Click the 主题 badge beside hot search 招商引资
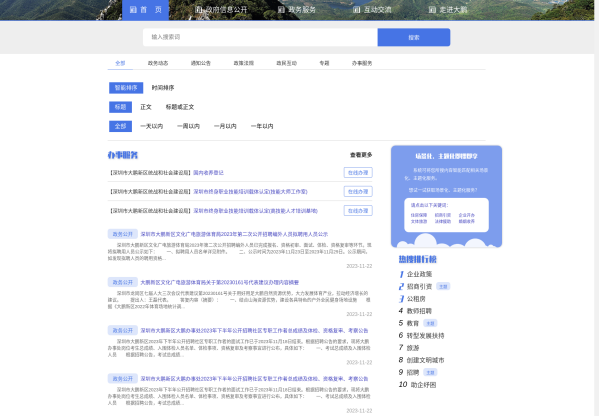The image size is (599, 416). coord(443,287)
